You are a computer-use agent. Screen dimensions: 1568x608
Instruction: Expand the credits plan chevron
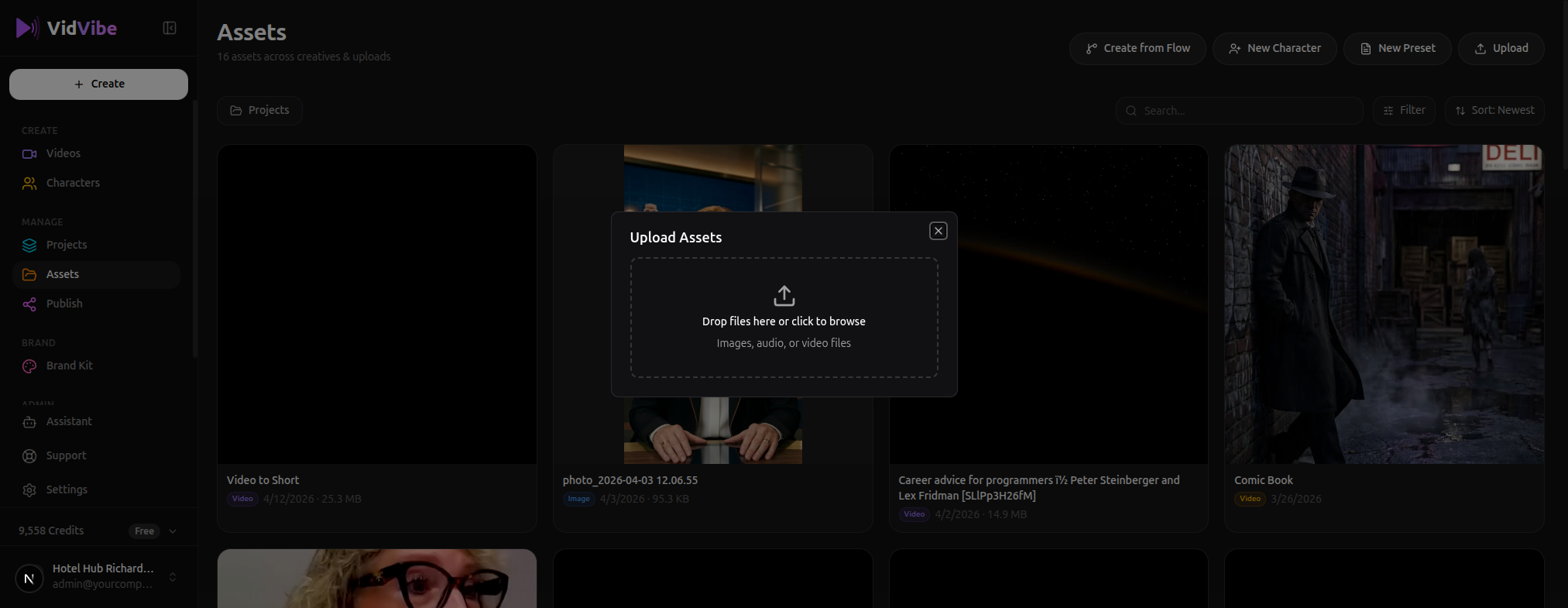[x=173, y=531]
